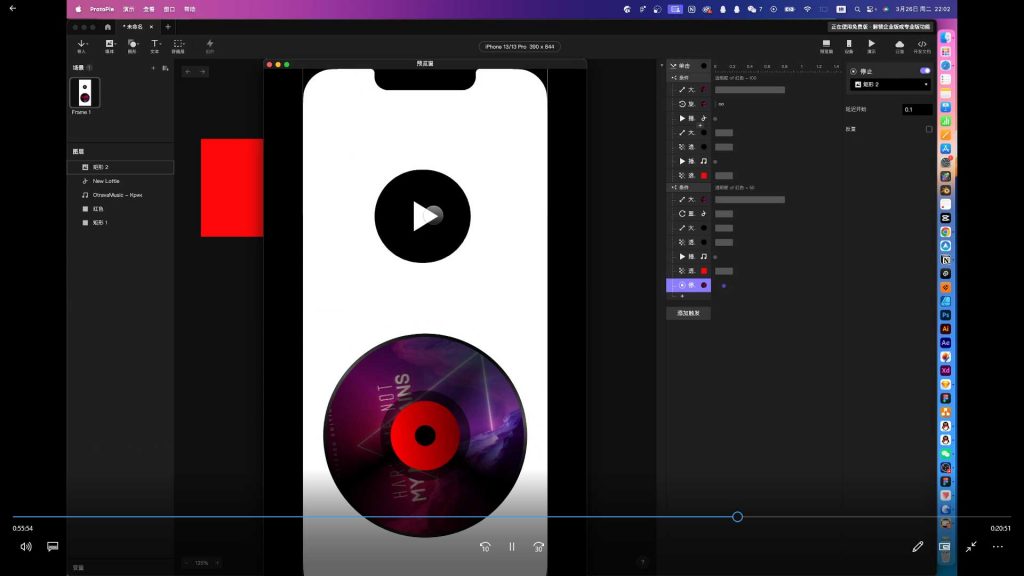Image resolution: width=1024 pixels, height=576 pixels.
Task: Click the pencil edit icon in video player
Action: click(x=918, y=547)
